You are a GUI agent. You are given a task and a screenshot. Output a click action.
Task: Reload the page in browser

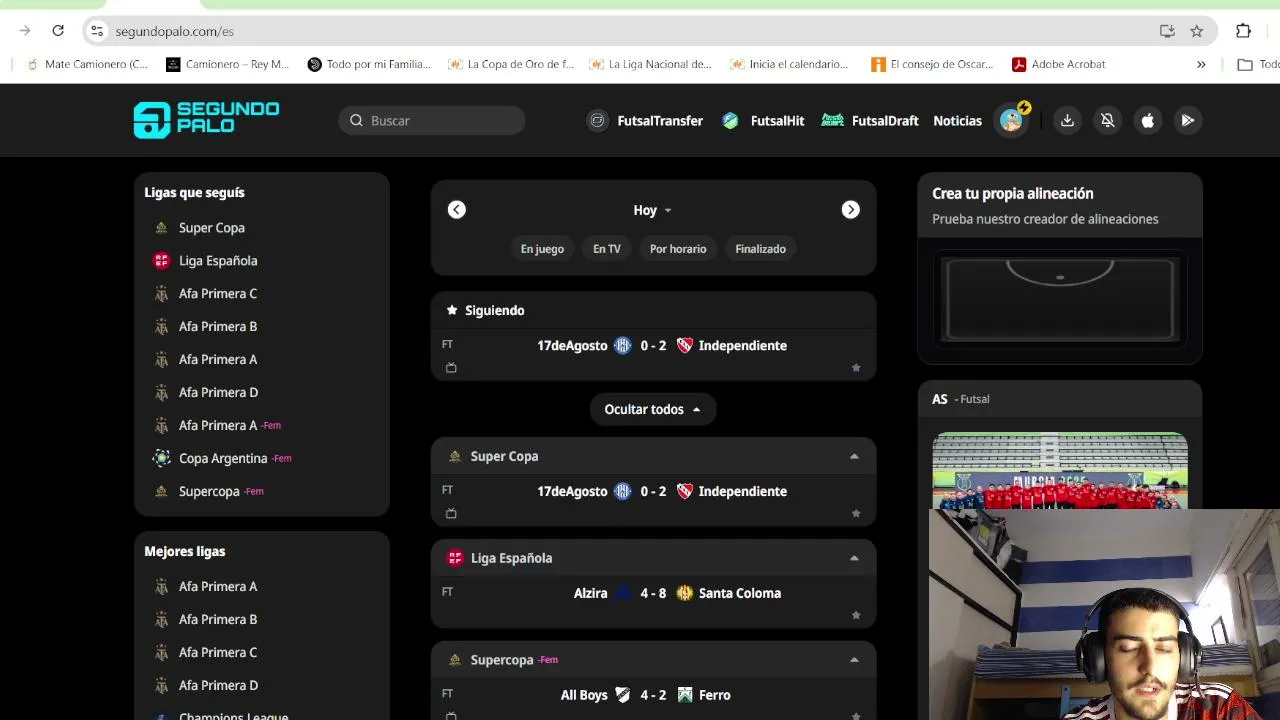coord(58,31)
